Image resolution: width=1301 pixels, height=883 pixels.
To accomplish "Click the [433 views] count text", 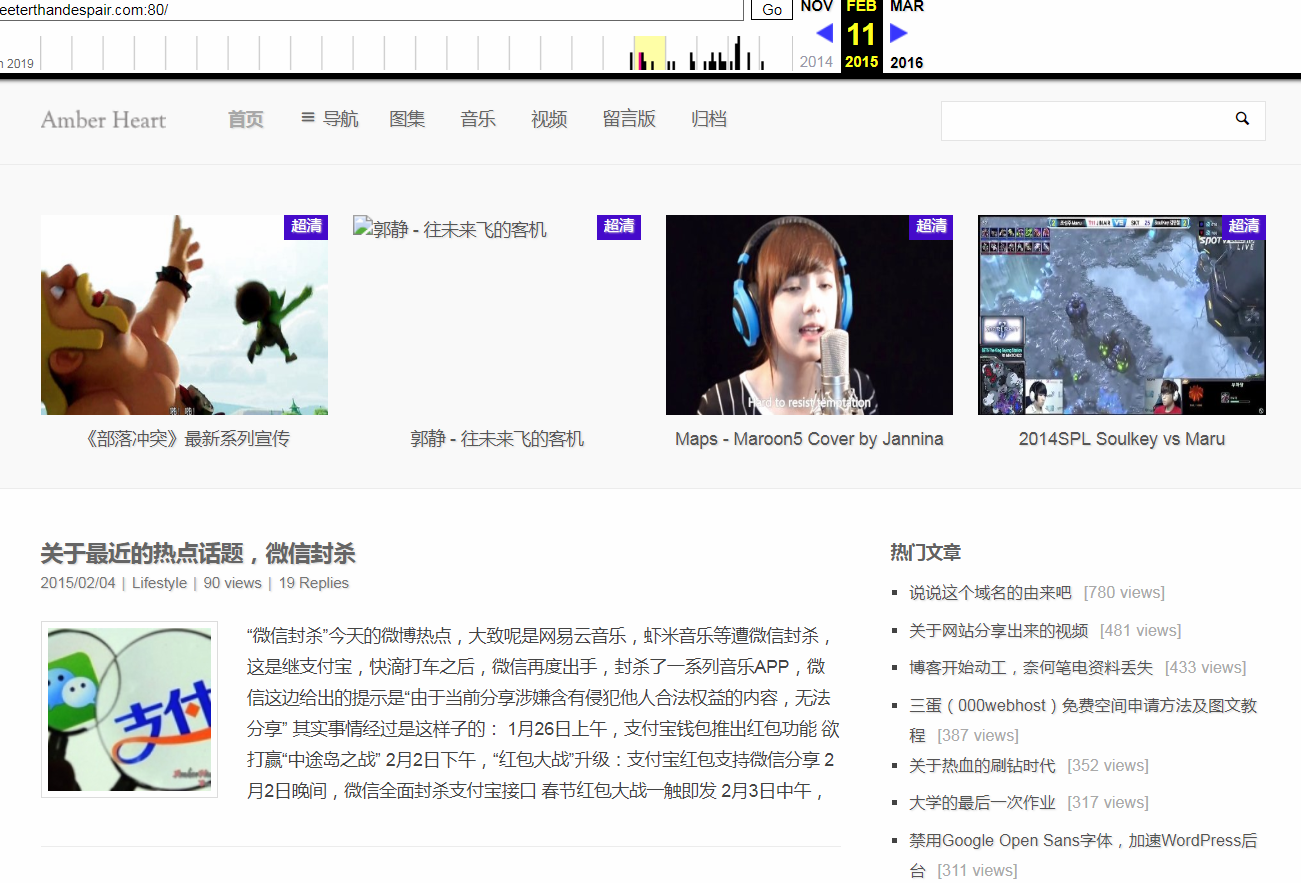I will click(x=1205, y=668).
